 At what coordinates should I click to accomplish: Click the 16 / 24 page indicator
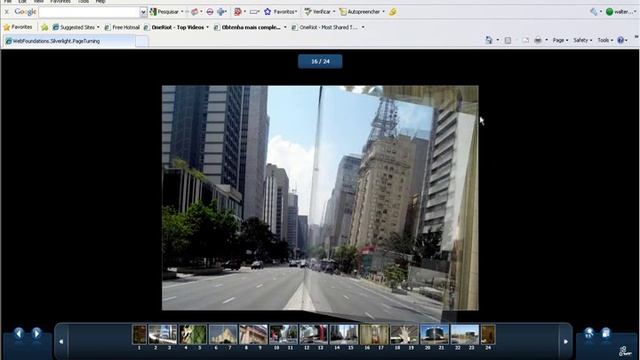[320, 61]
